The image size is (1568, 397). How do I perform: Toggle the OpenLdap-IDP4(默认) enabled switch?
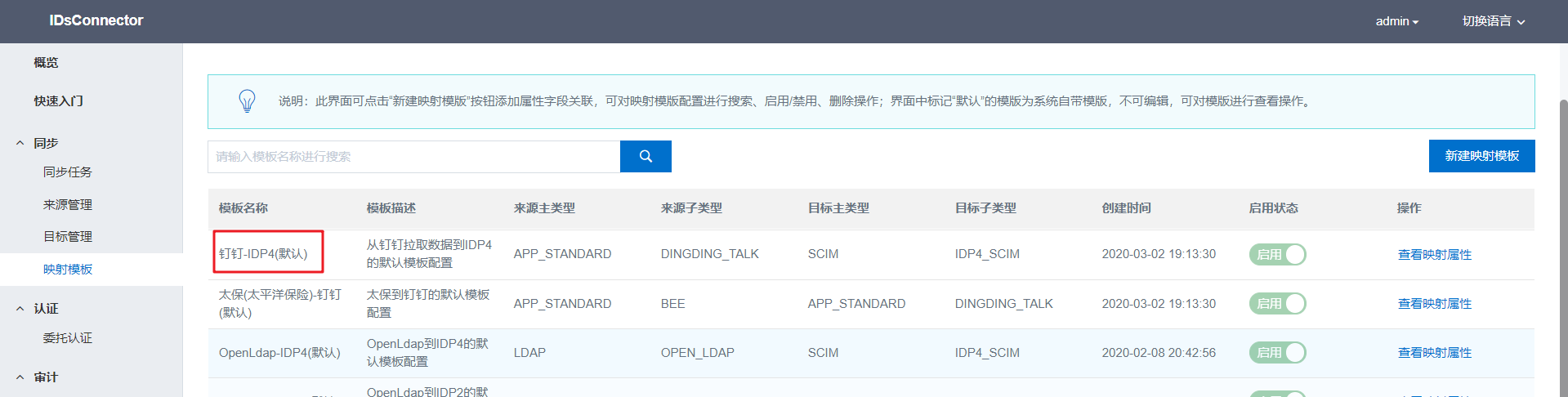(1277, 353)
